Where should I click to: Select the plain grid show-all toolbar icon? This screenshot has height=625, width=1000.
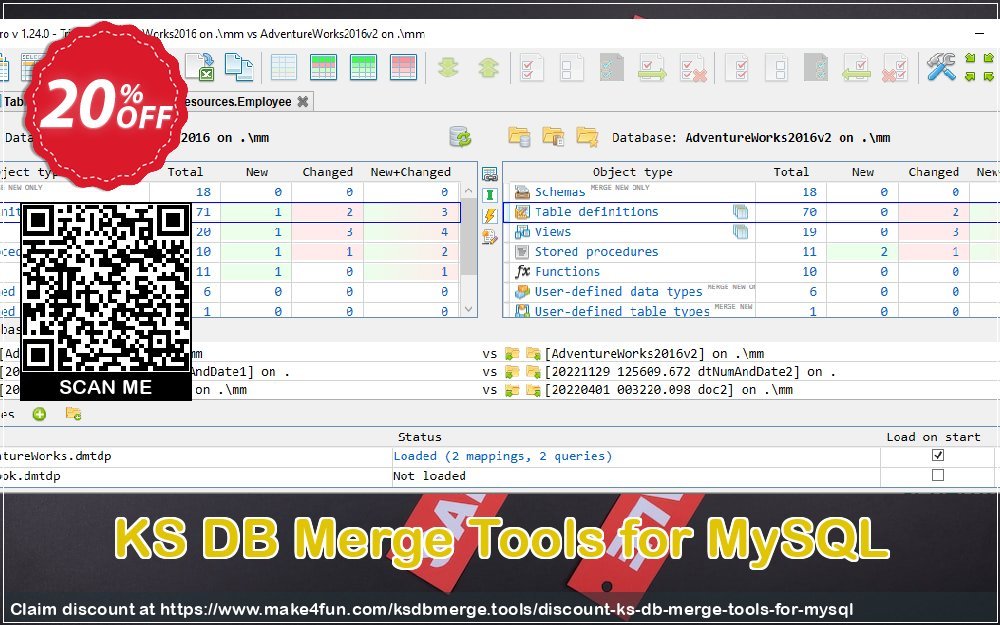(x=283, y=67)
